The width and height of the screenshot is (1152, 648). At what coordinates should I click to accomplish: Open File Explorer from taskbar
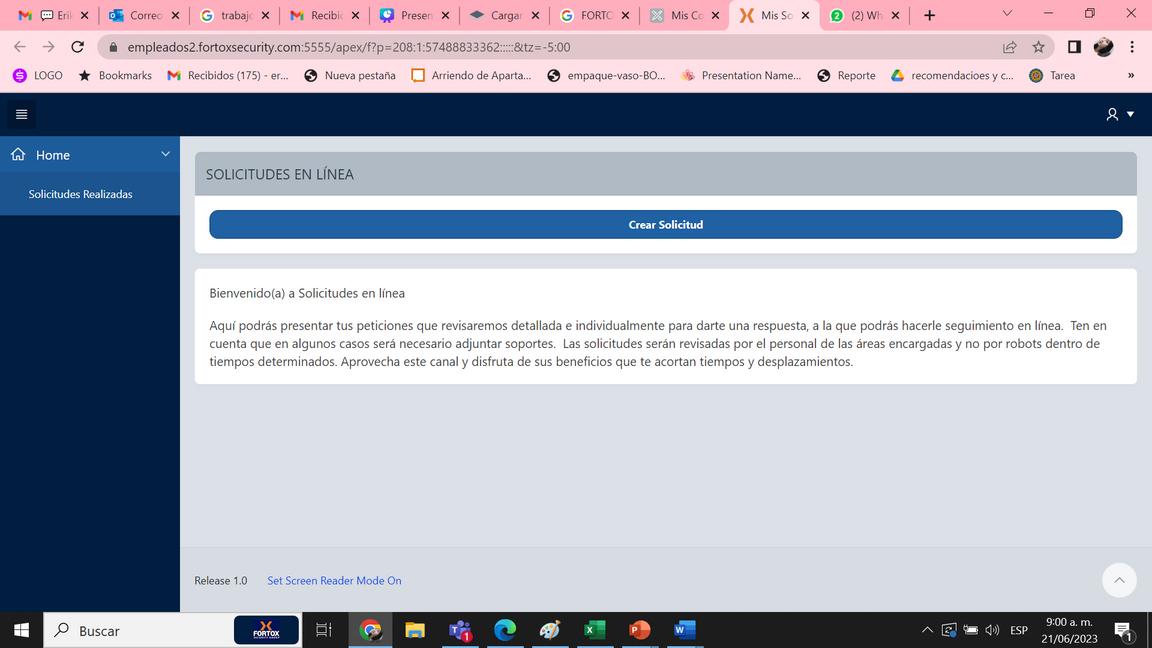(415, 630)
